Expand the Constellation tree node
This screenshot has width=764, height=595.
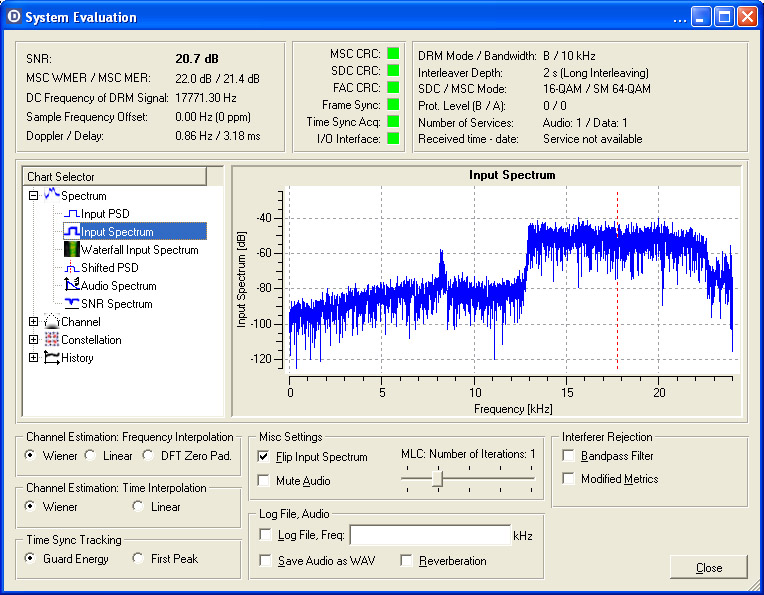click(33, 340)
